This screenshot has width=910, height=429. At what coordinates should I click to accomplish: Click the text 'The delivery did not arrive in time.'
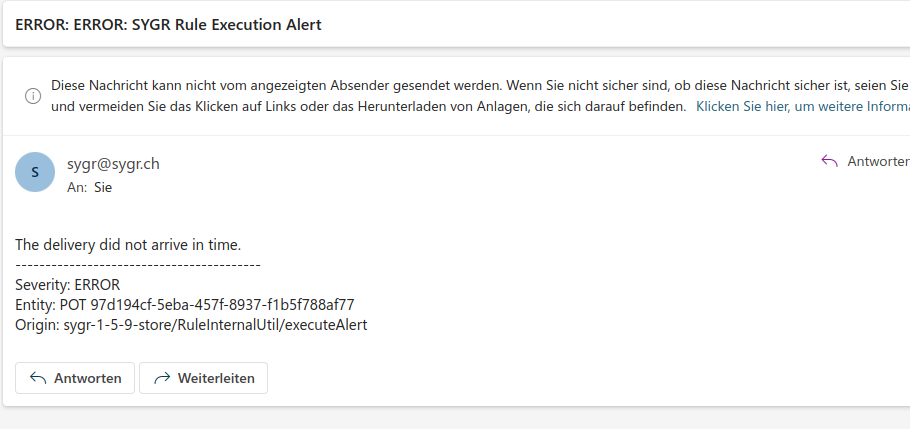[128, 245]
